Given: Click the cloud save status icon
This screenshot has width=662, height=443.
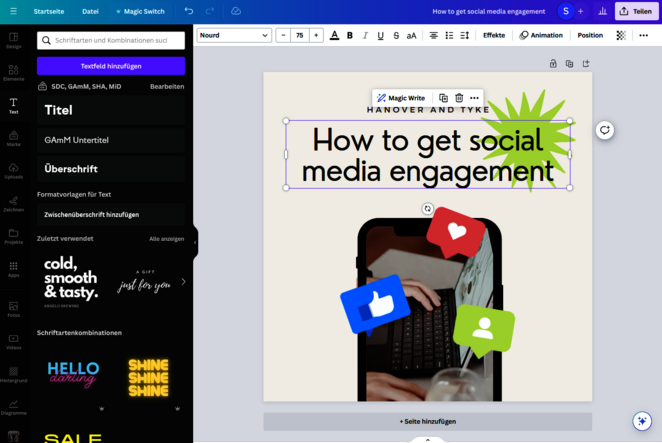Looking at the screenshot, I should [236, 11].
